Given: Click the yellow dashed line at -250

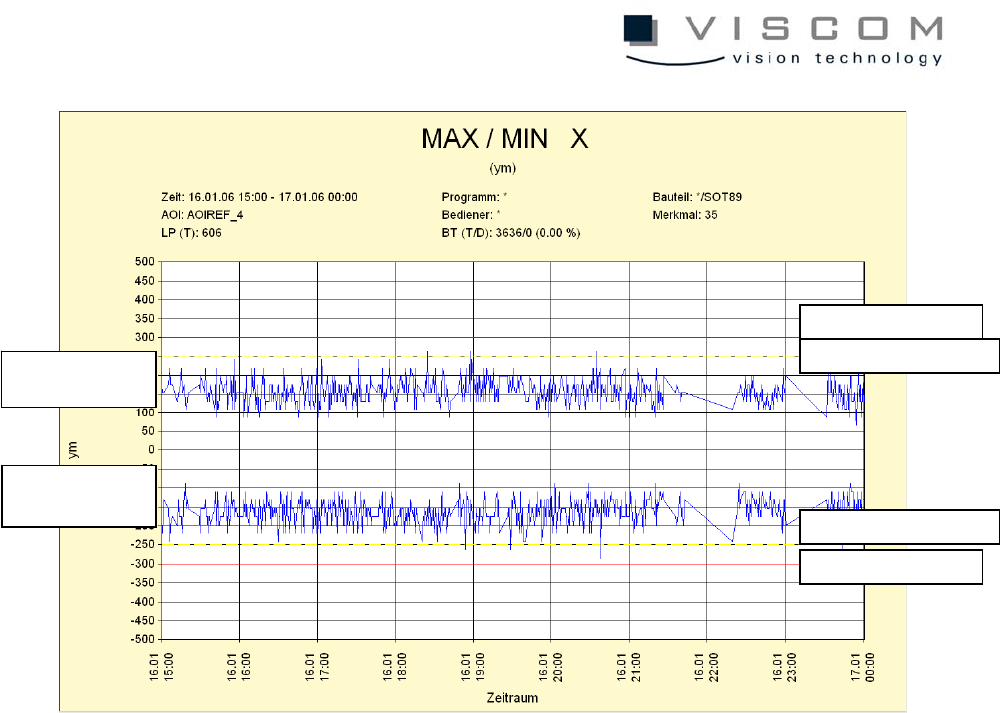Looking at the screenshot, I should 480,545.
